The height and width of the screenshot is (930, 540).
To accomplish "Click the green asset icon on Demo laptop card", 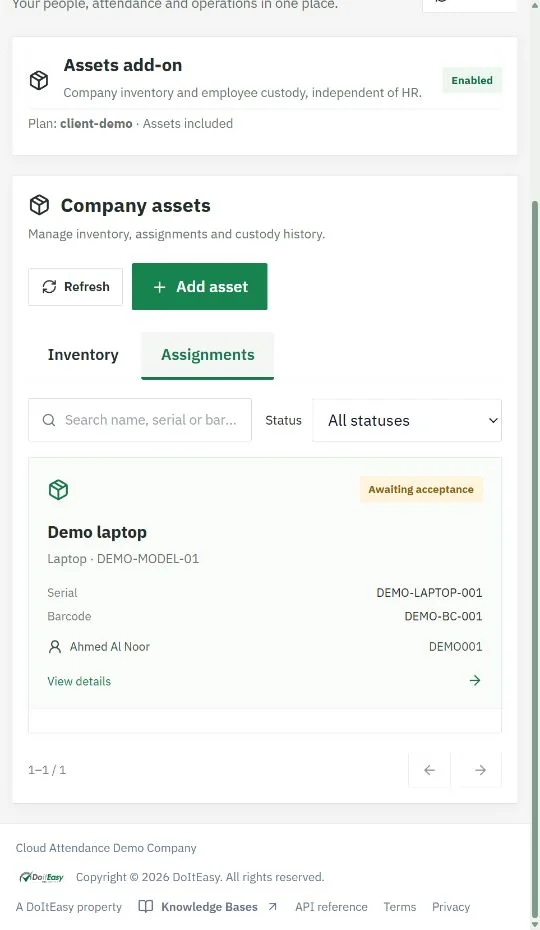I will [58, 490].
